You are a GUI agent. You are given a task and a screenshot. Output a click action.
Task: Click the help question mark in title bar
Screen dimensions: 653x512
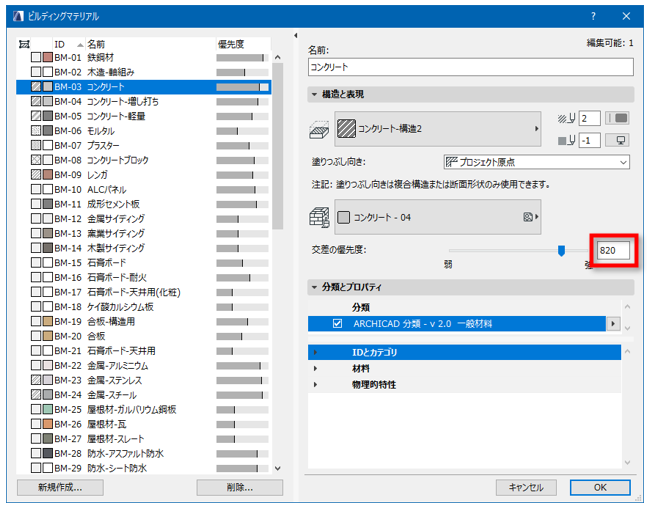pos(593,16)
